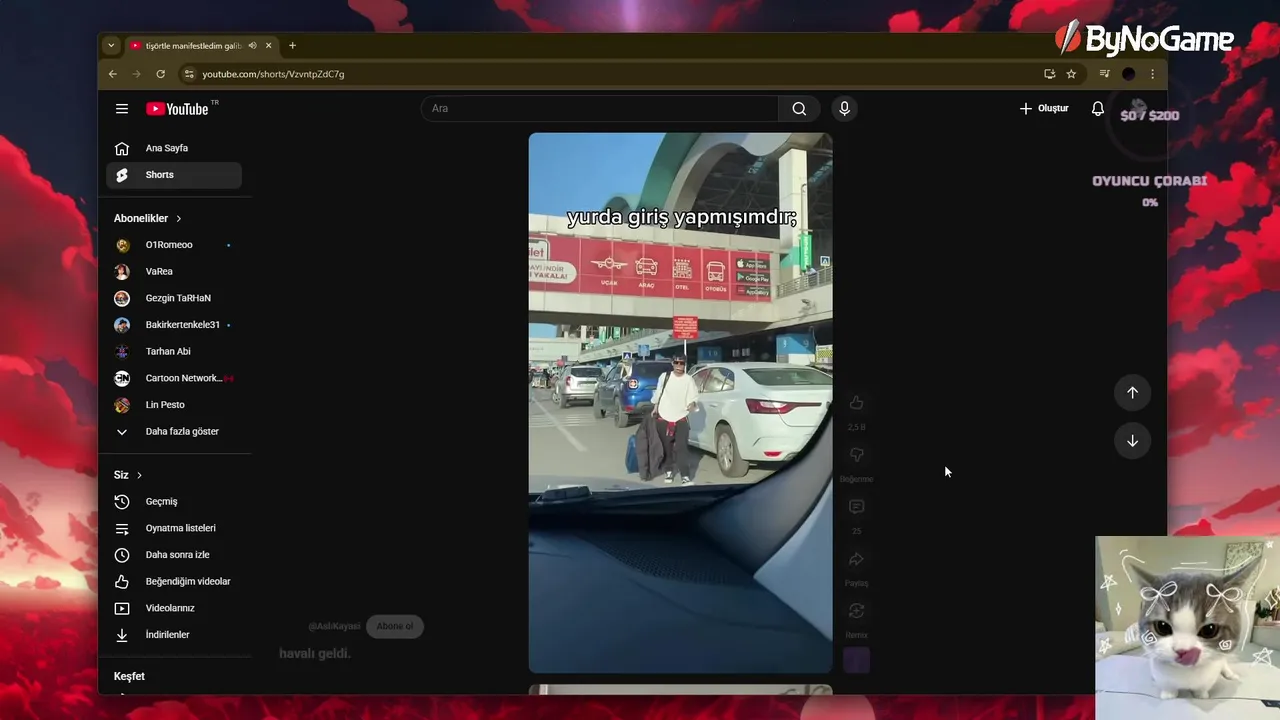Screen dimensions: 1280x720
Task: Click the Ara search input field
Action: [x=600, y=109]
